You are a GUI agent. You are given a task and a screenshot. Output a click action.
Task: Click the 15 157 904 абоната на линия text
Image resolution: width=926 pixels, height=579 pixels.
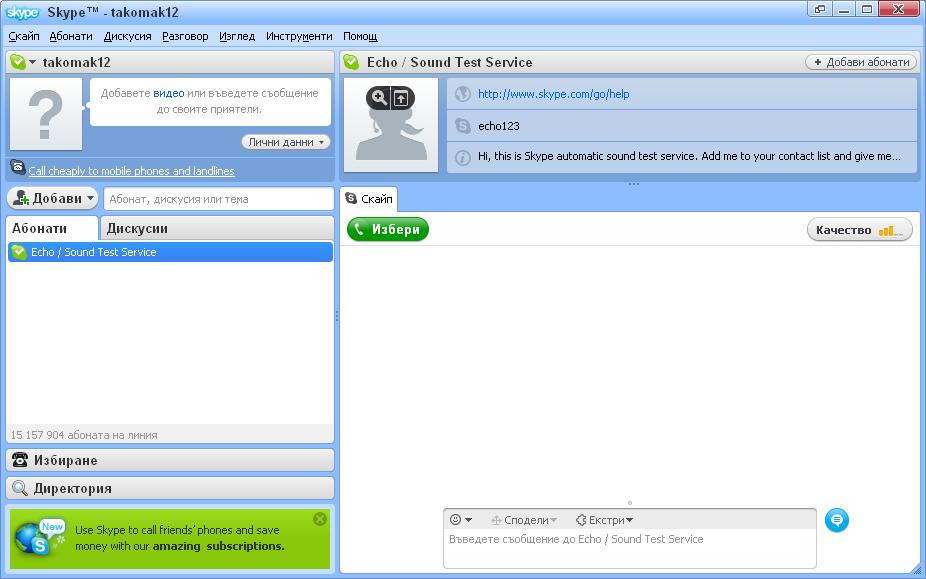84,435
